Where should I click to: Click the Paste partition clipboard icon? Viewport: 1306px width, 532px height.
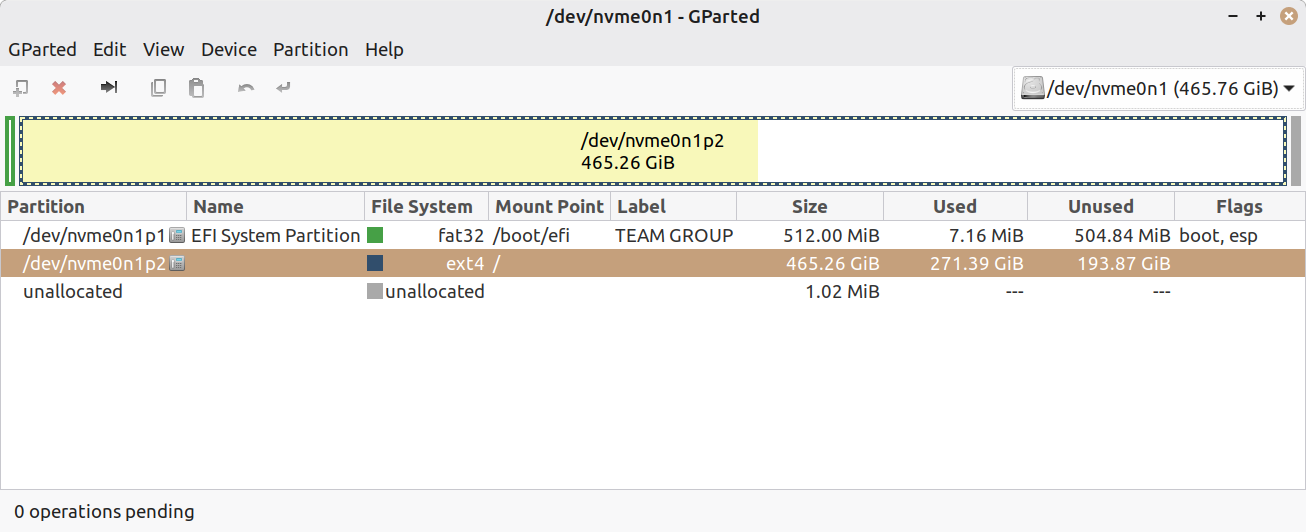coord(197,88)
